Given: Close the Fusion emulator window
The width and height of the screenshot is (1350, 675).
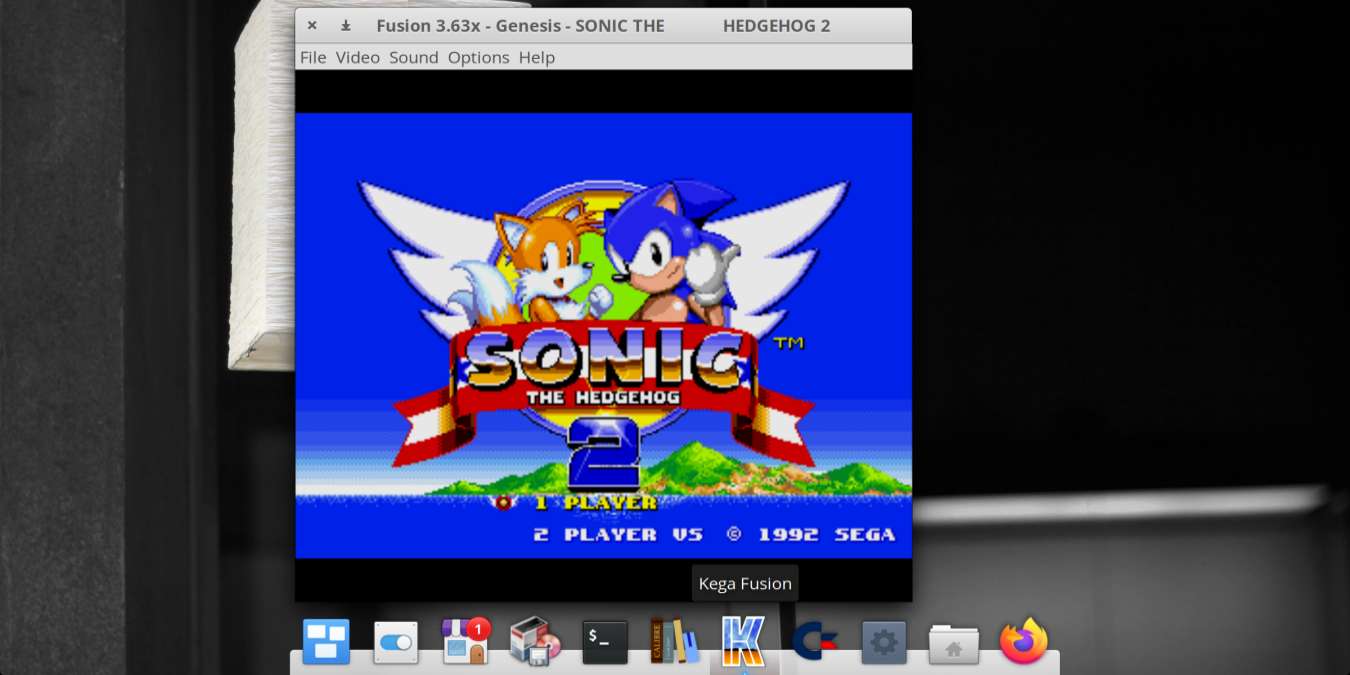Looking at the screenshot, I should tap(312, 26).
